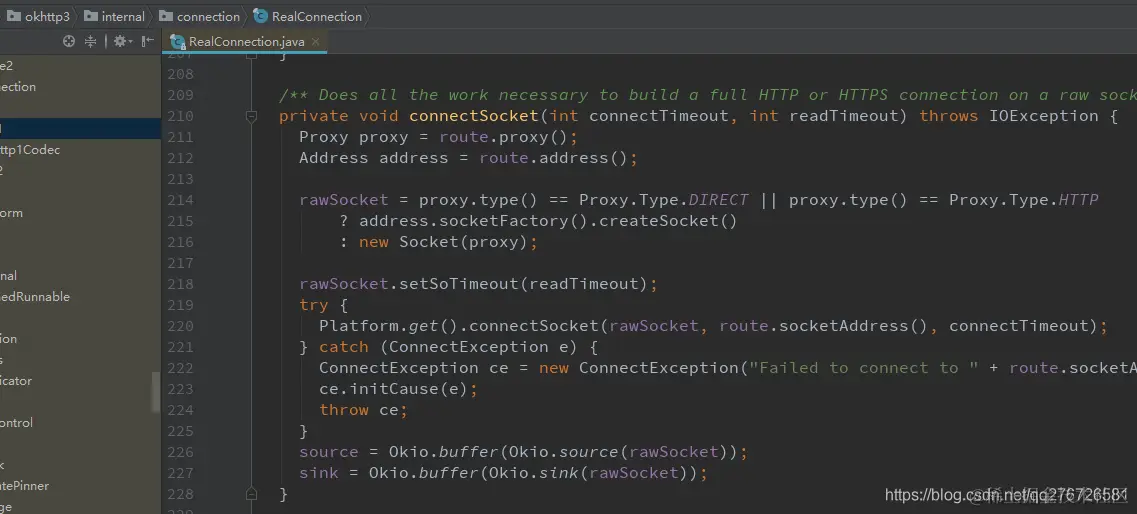Hide the project tool window panel
Image resolution: width=1137 pixels, height=514 pixels.
[x=148, y=41]
